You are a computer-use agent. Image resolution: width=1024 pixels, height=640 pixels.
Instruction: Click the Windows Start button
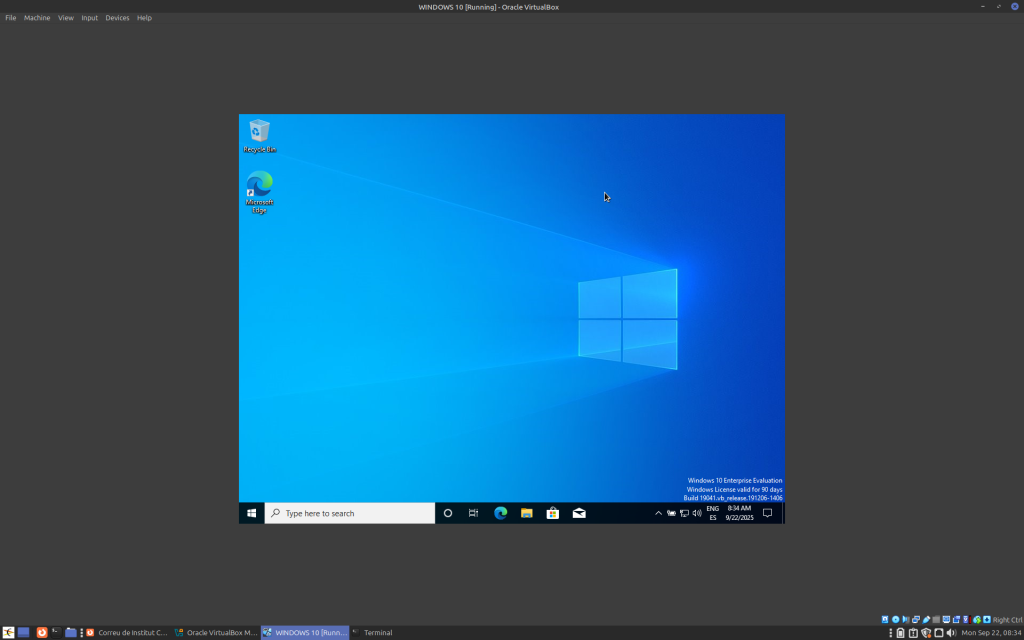[251, 513]
